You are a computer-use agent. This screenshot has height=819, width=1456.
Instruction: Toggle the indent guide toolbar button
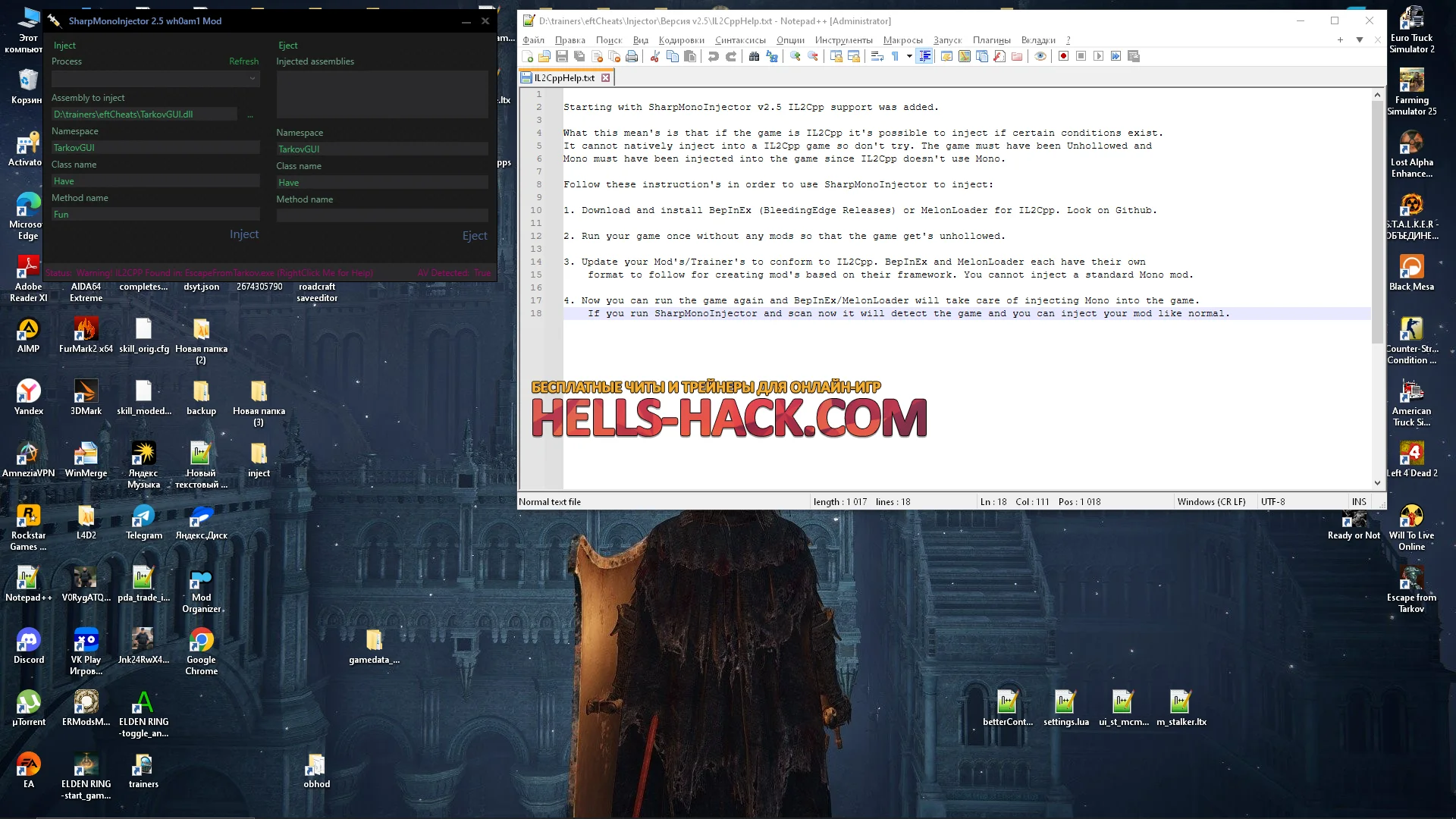(924, 56)
